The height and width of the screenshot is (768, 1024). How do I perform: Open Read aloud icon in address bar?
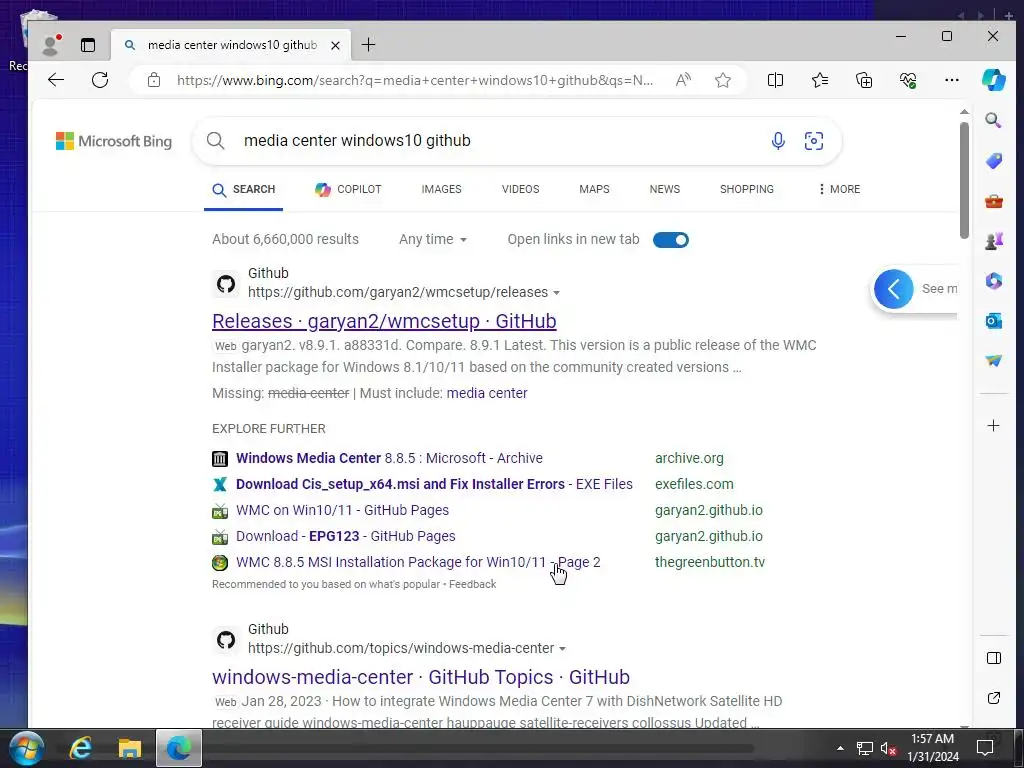[x=683, y=80]
